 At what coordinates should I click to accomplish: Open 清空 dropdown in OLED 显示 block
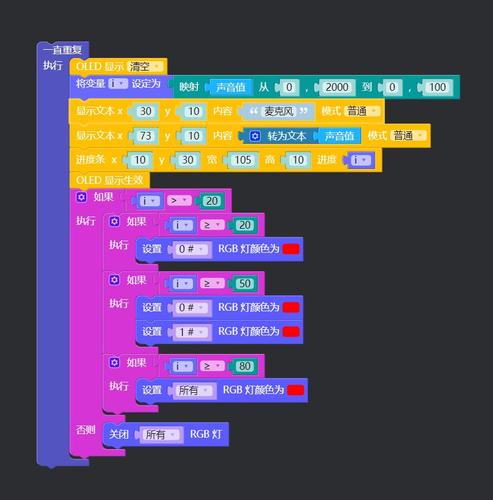[x=145, y=67]
